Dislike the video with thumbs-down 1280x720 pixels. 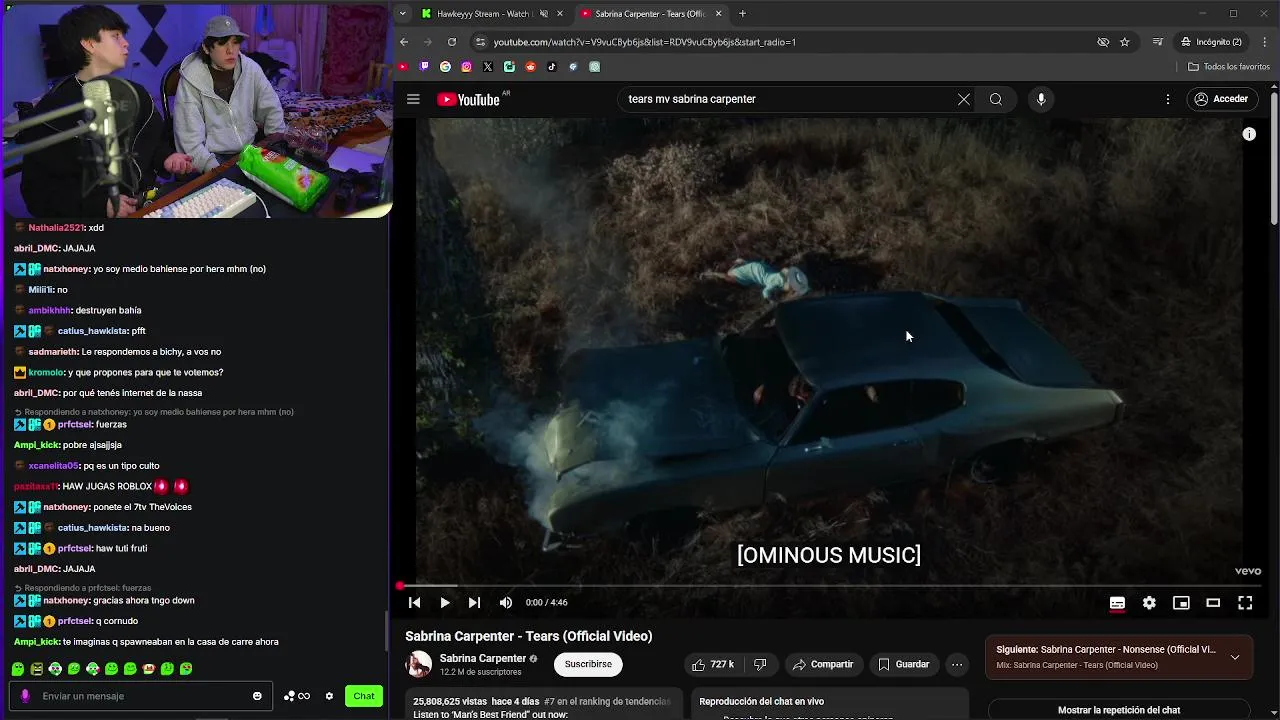pos(760,664)
